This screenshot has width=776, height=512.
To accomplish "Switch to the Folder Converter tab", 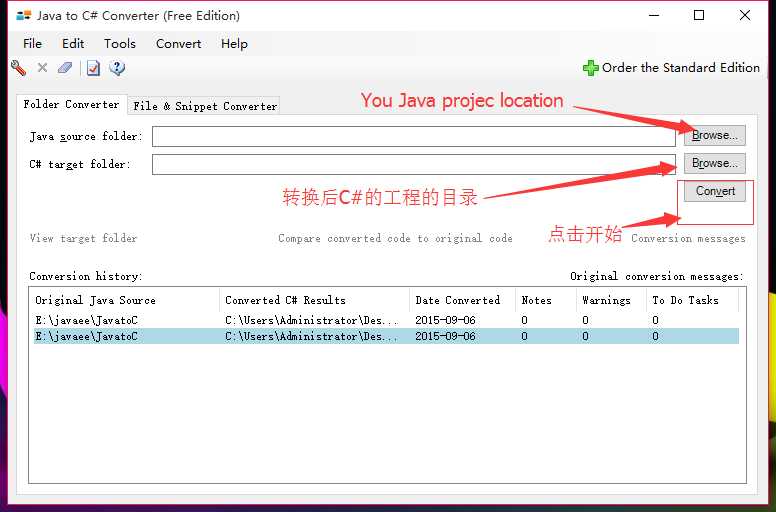I will click(71, 104).
